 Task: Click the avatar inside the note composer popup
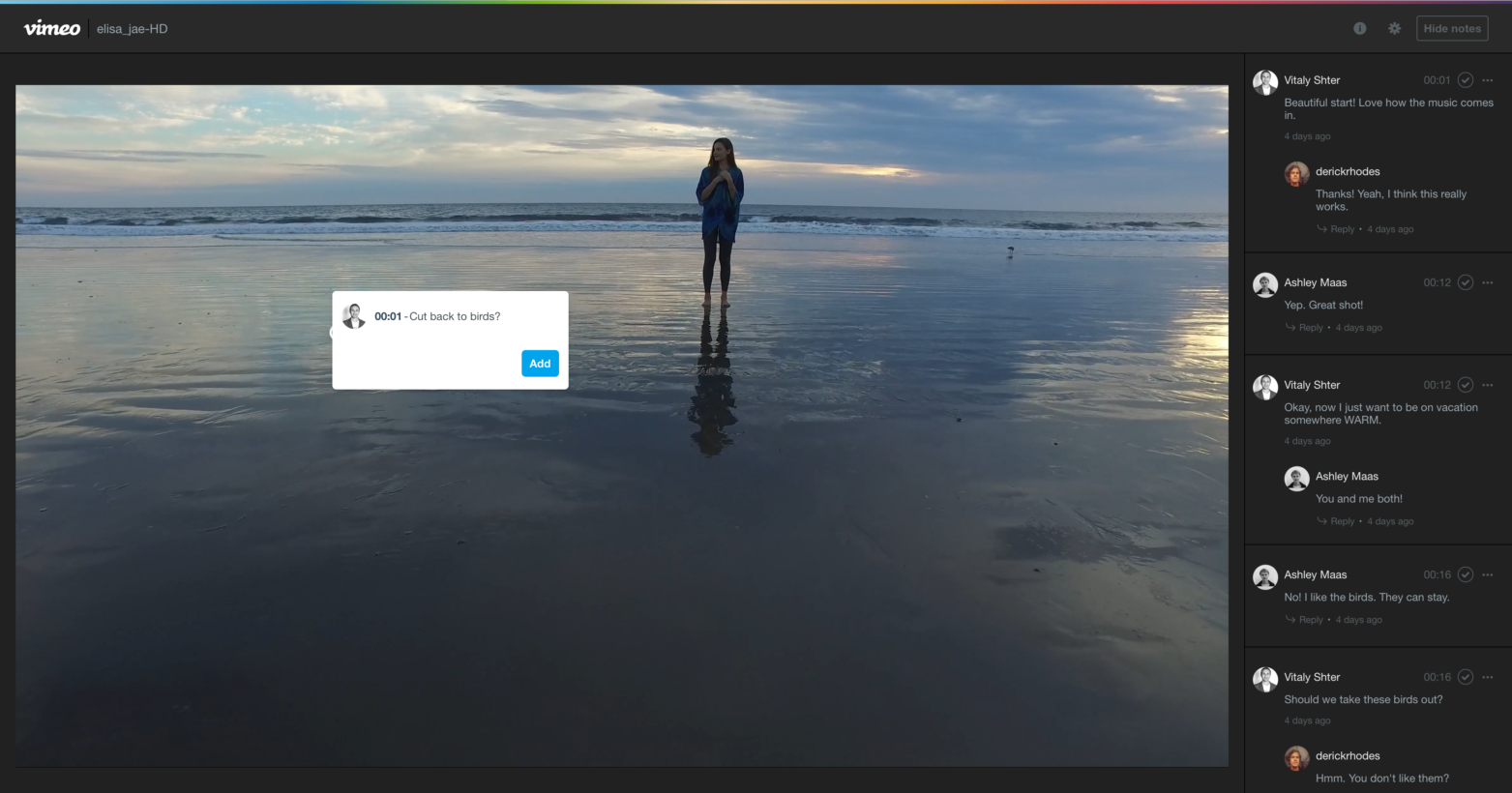[x=354, y=316]
